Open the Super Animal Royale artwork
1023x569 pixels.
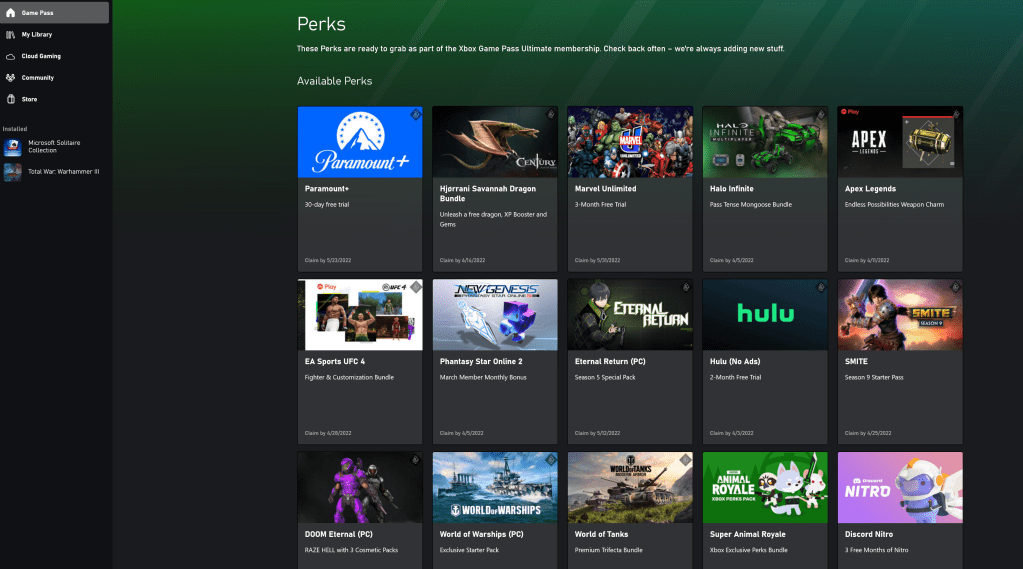[x=765, y=487]
